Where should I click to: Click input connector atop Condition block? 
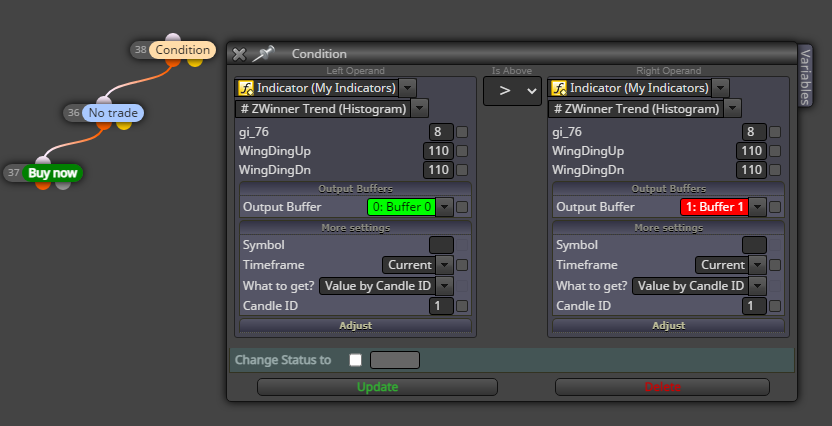173,38
